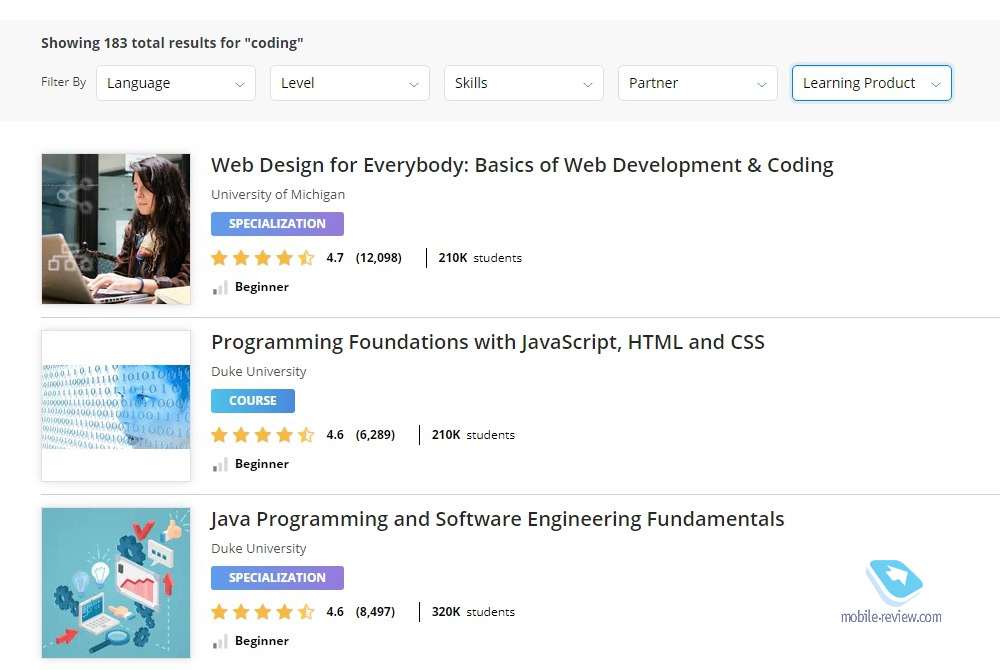Expand the Skills filter dropdown
The width and height of the screenshot is (1000, 670).
[x=524, y=83]
